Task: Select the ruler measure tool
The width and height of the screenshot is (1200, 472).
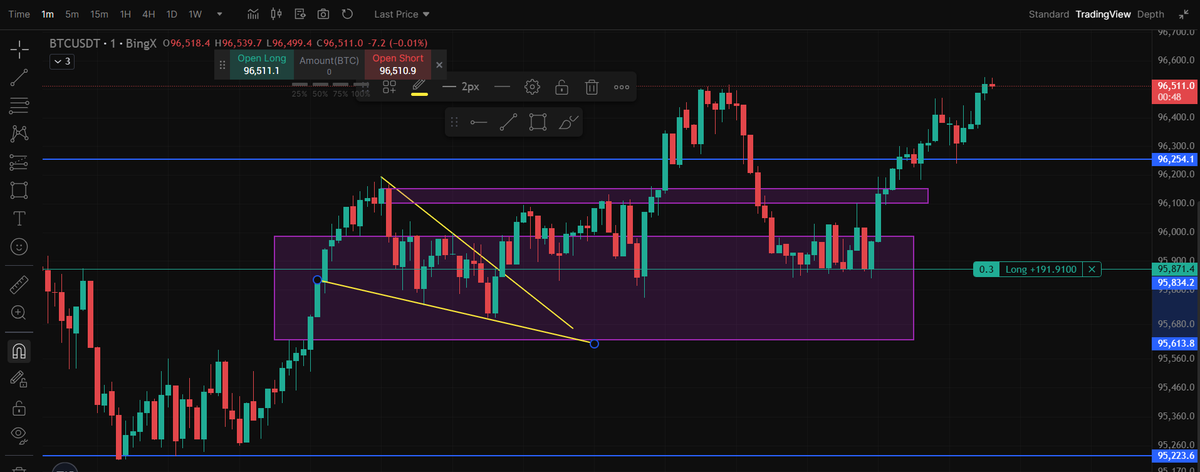Action: (x=19, y=285)
